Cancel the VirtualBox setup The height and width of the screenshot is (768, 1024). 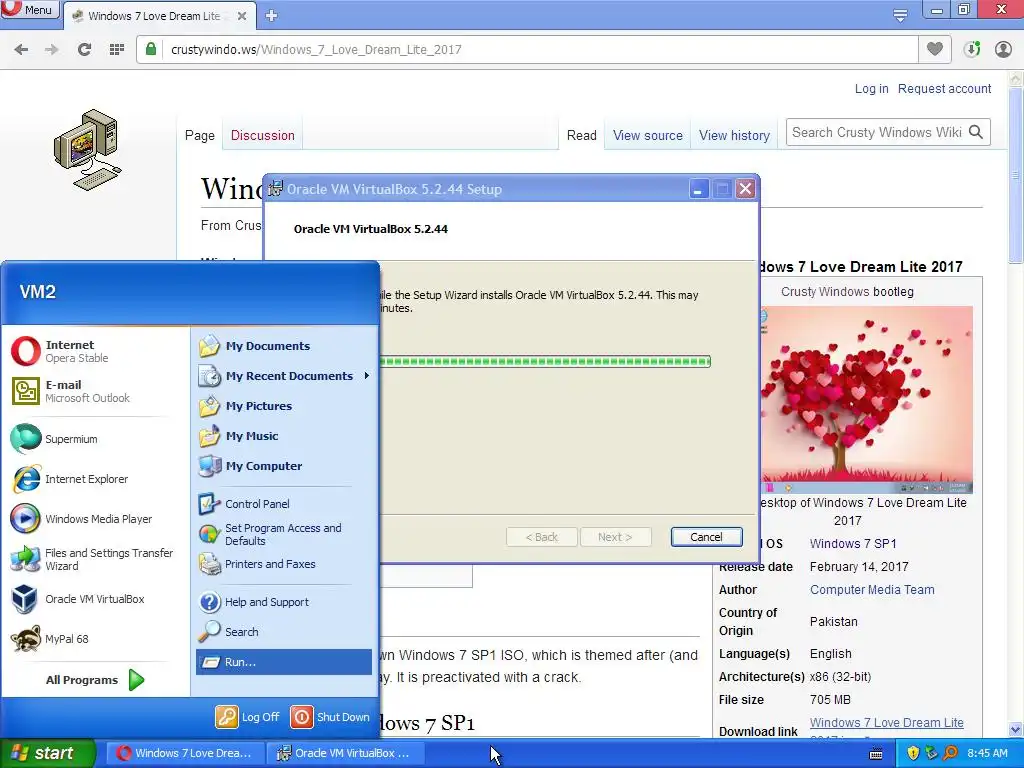pyautogui.click(x=706, y=537)
